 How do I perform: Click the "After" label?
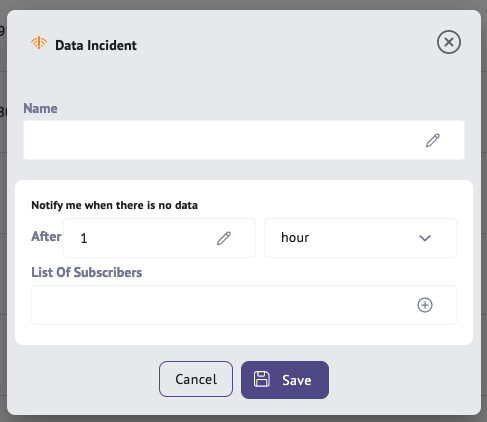tap(46, 236)
